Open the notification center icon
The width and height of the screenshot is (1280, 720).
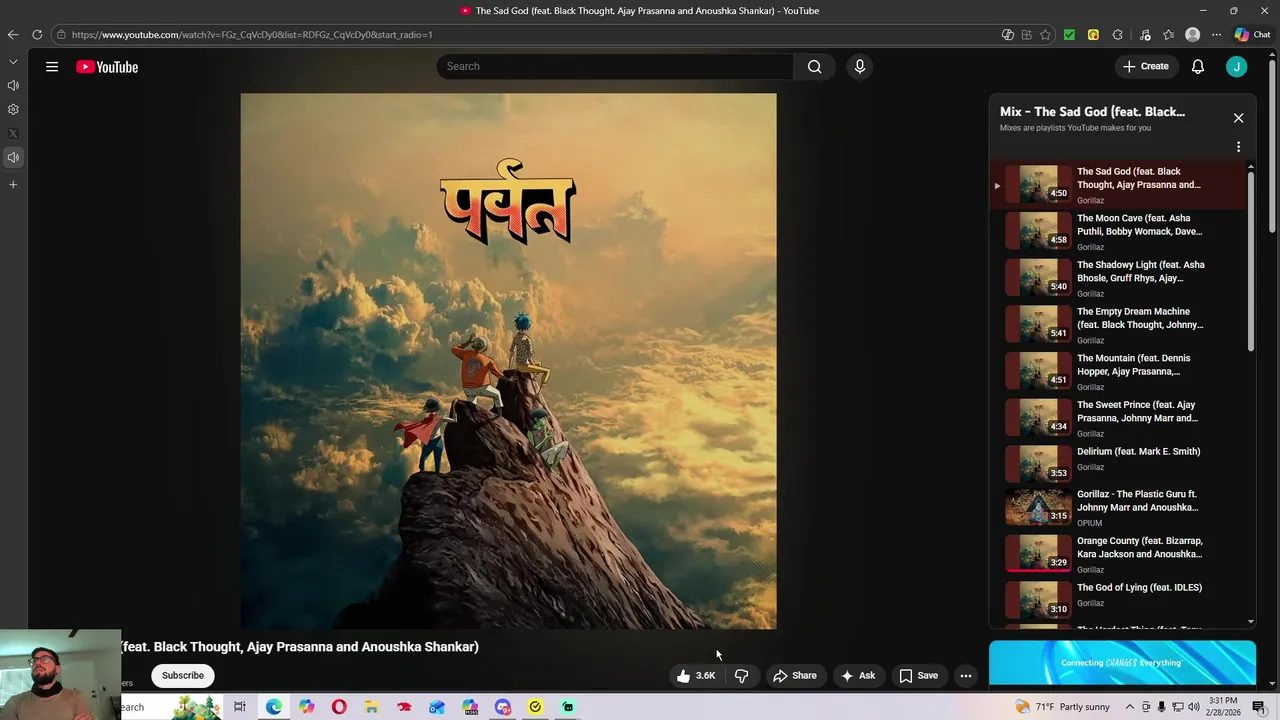tap(1259, 707)
